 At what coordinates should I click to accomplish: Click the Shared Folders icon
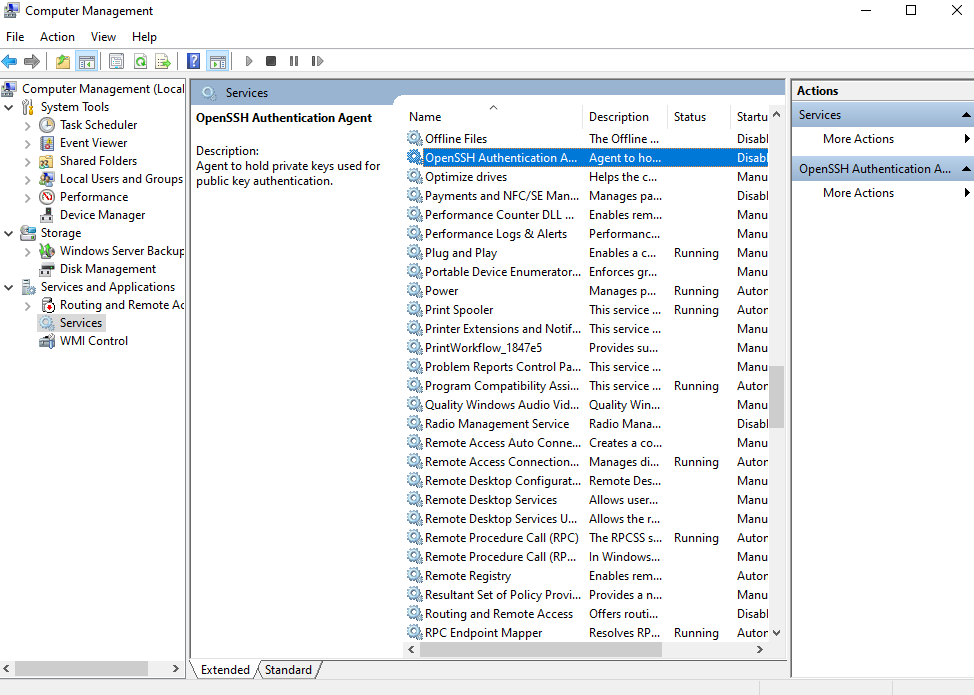[47, 161]
